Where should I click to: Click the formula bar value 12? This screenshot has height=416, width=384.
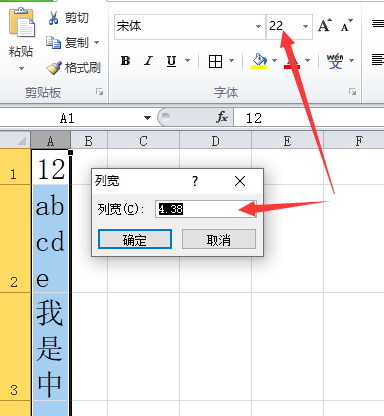254,118
